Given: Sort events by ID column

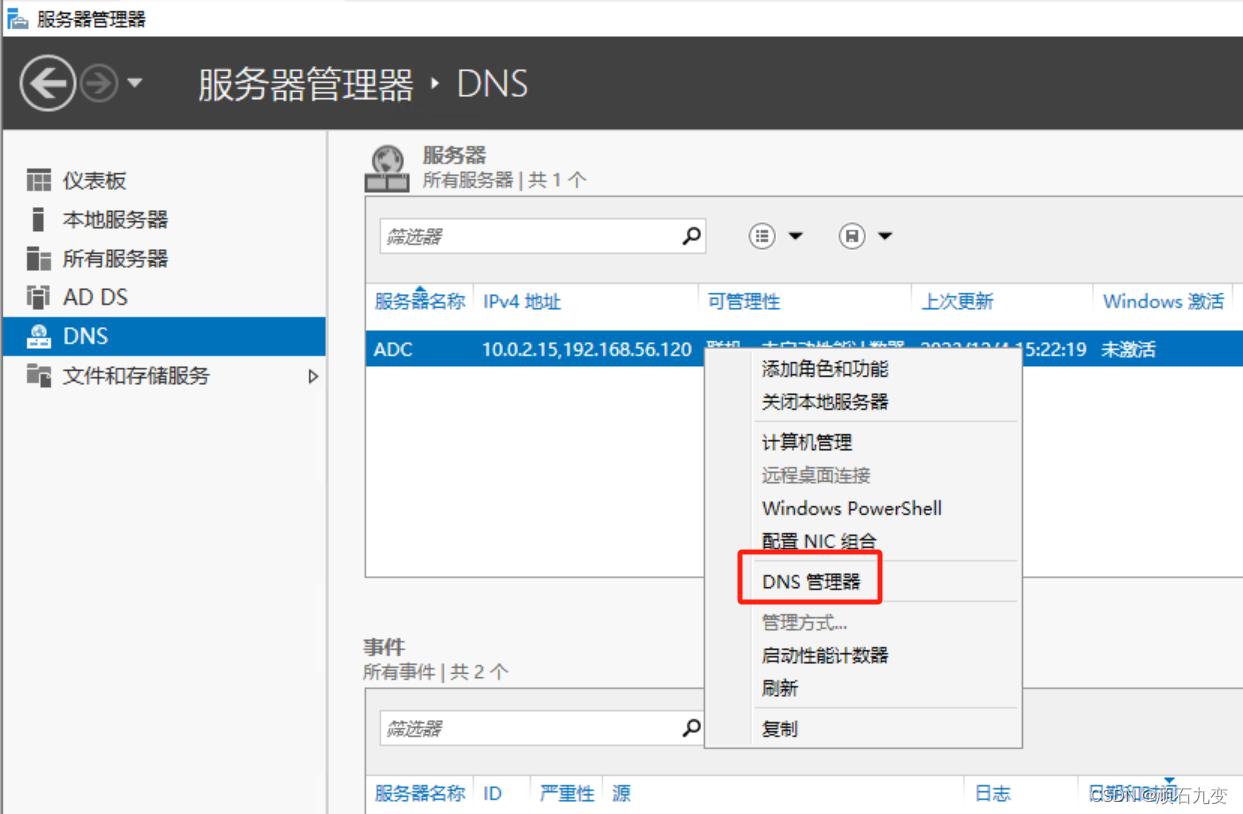Looking at the screenshot, I should (492, 793).
